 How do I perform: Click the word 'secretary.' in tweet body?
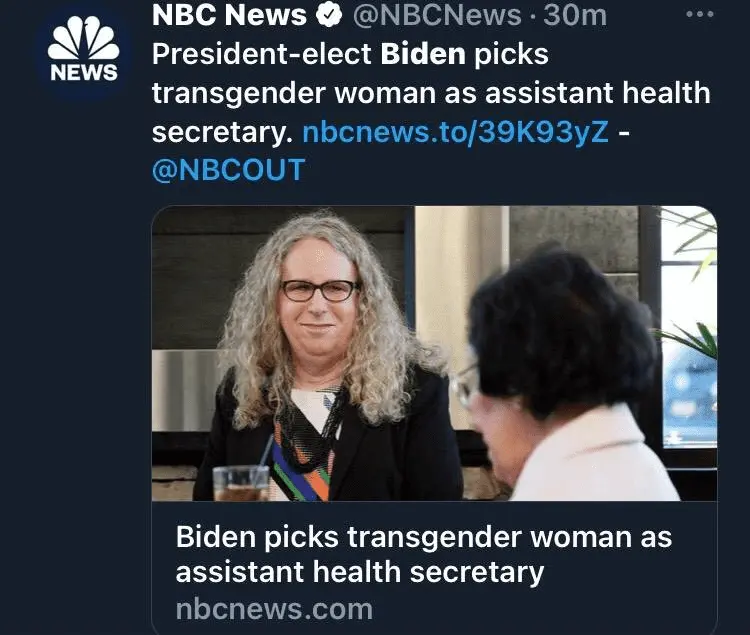click(222, 132)
